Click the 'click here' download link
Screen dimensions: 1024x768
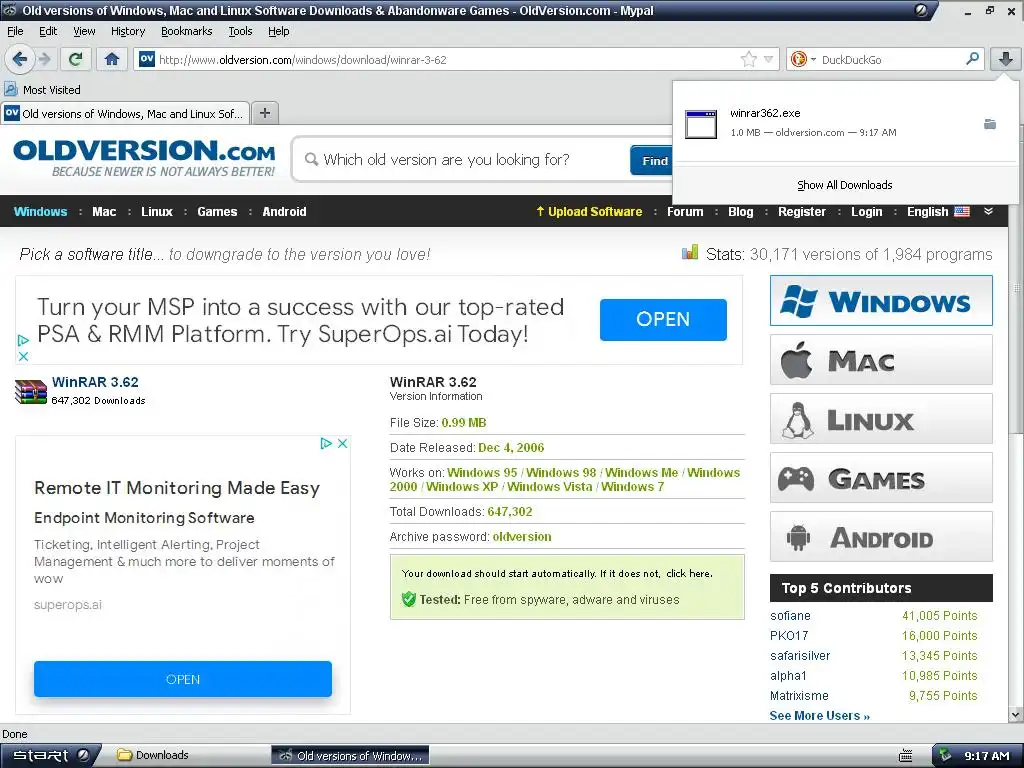[x=688, y=573]
